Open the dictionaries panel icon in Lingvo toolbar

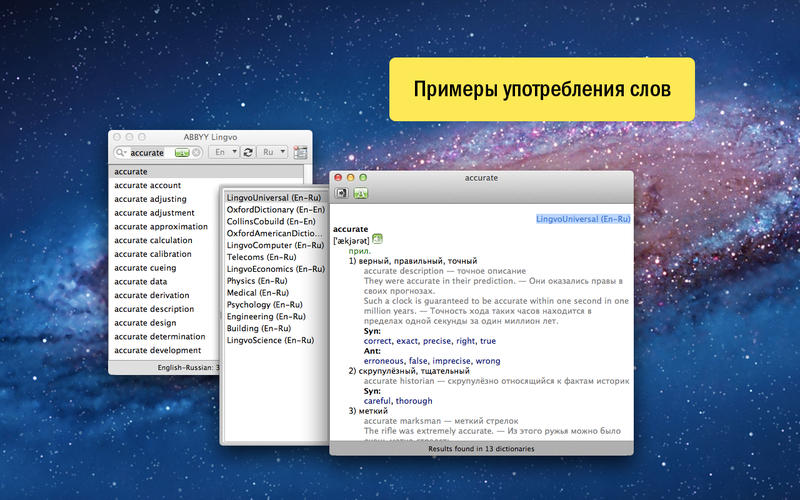[x=301, y=152]
